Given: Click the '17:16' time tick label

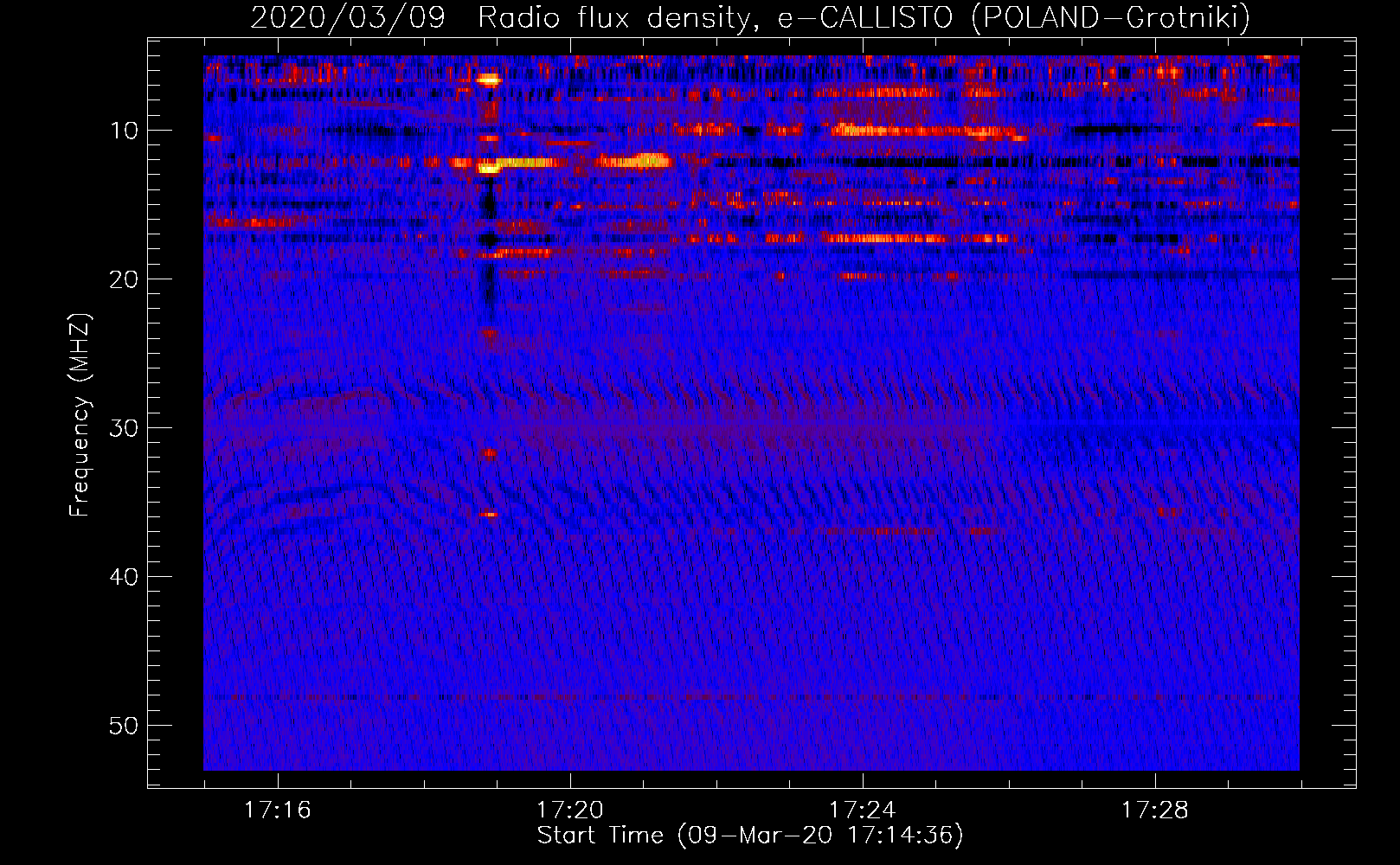Looking at the screenshot, I should click(277, 810).
